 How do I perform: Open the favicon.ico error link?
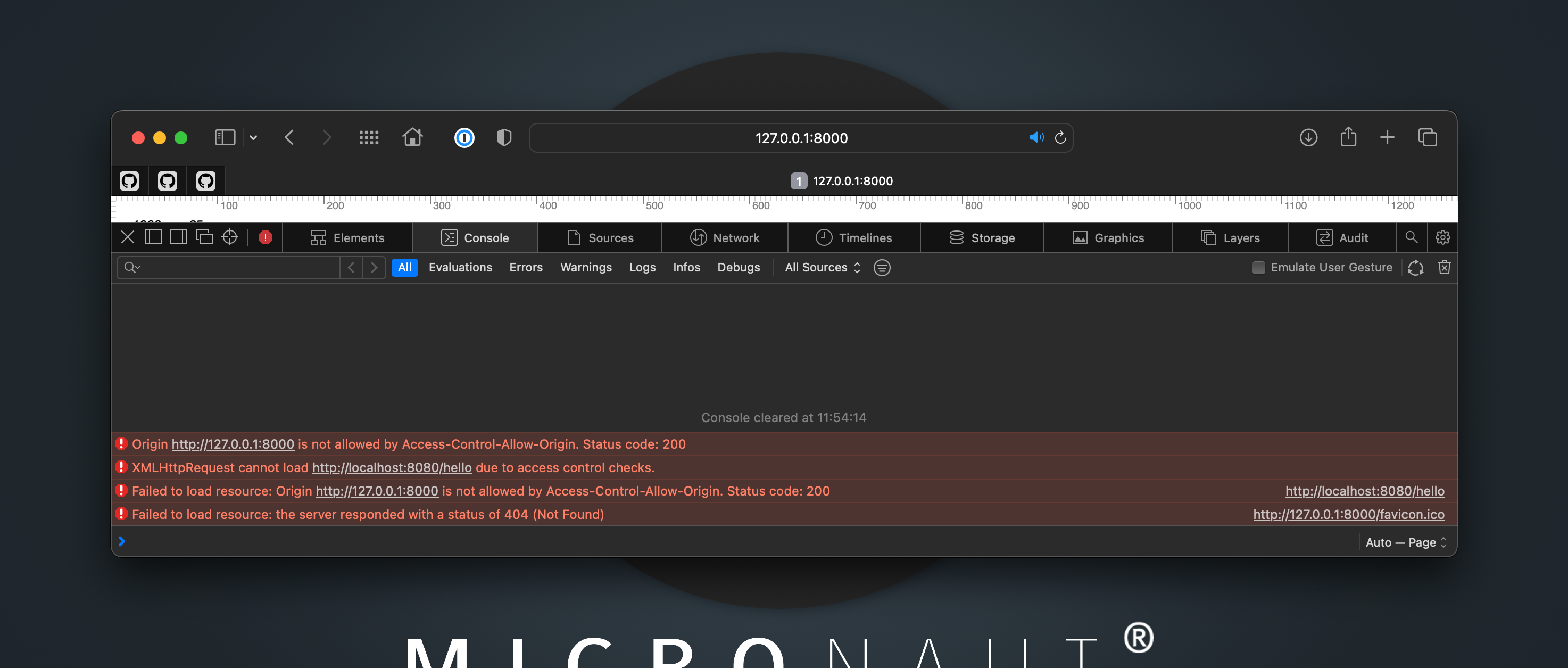click(1348, 514)
